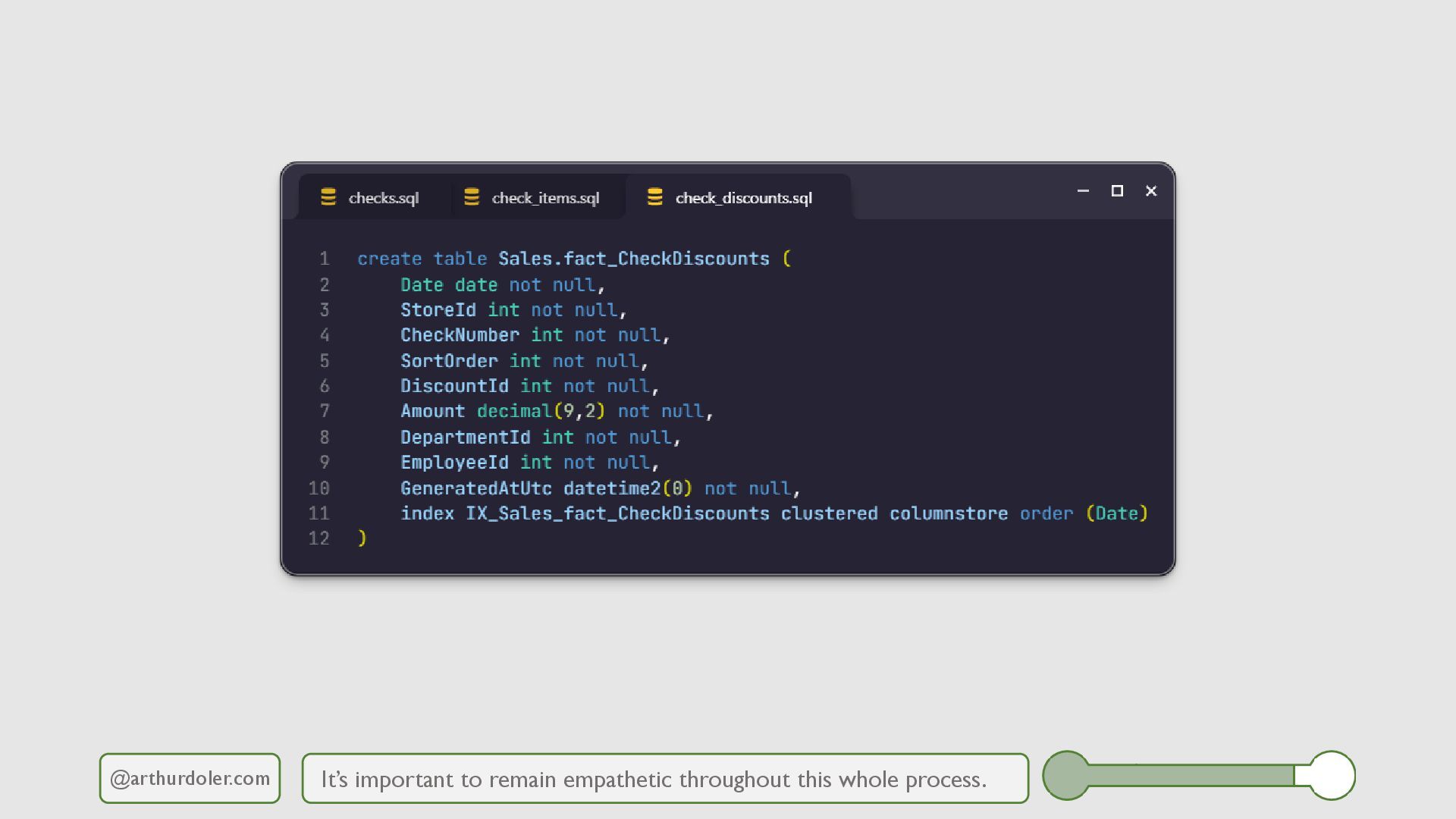Click line number 11 in the gutter
This screenshot has height=819, width=1456.
point(319,513)
